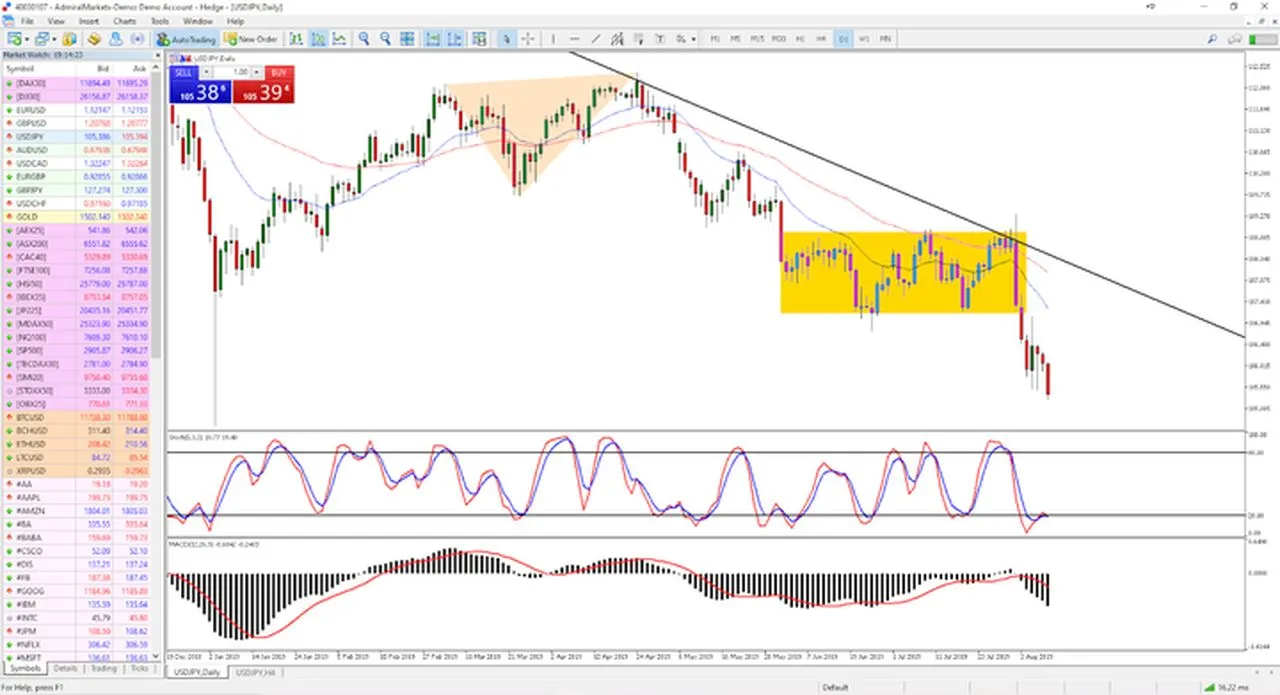
Task: Open search with the magnifier icon
Action: click(x=1212, y=39)
